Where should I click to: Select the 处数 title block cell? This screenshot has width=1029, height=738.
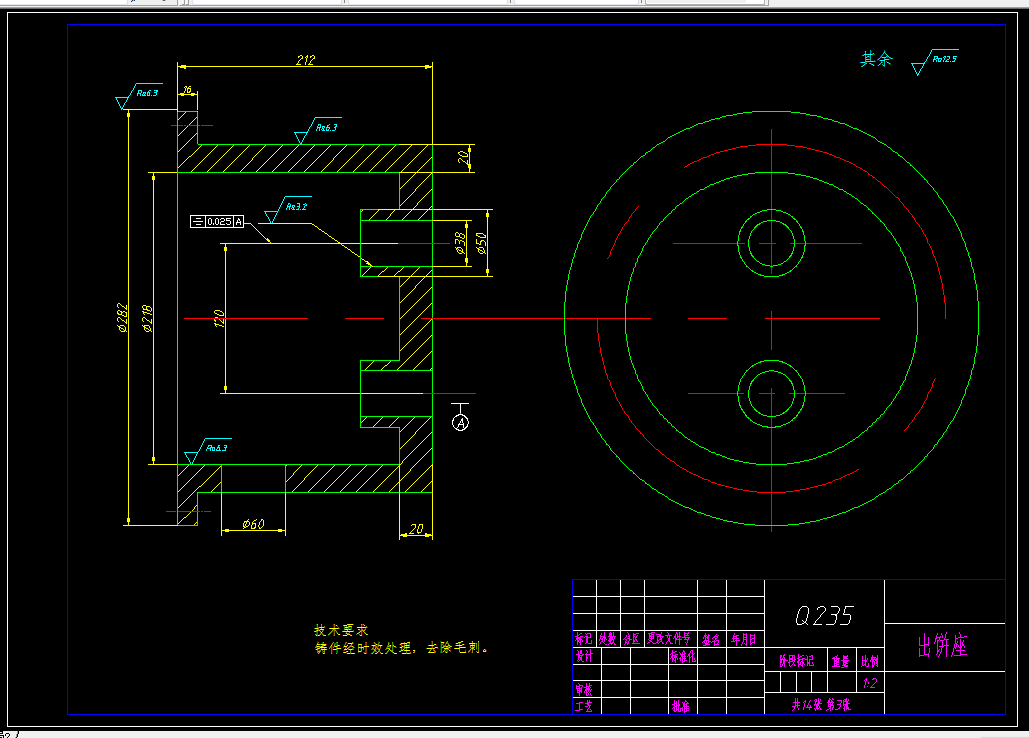[608, 639]
